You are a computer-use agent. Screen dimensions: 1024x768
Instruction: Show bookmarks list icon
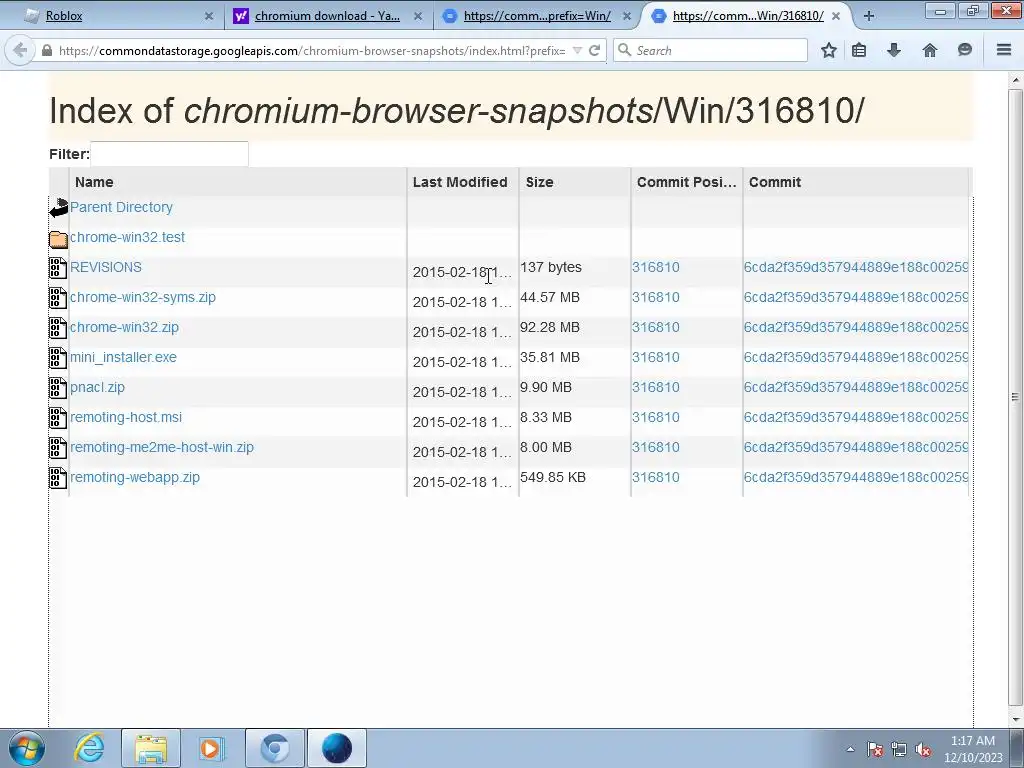pos(859,50)
